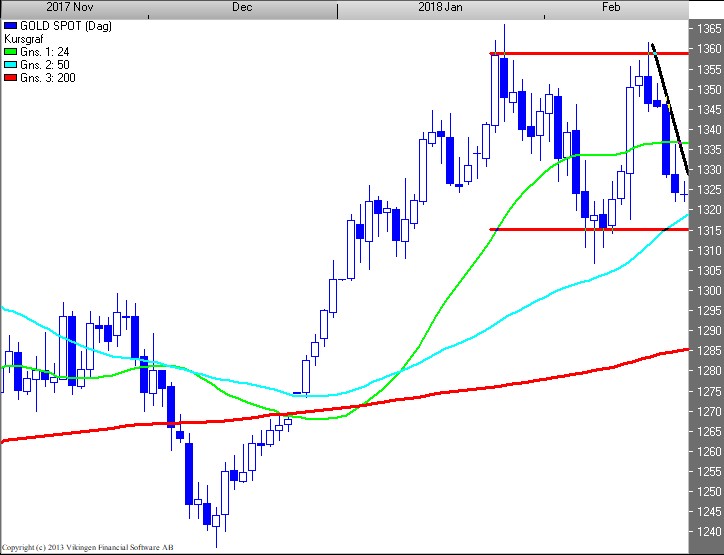Click the red Gns. 3 legend swatch
This screenshot has width=724, height=555.
pyautogui.click(x=11, y=77)
